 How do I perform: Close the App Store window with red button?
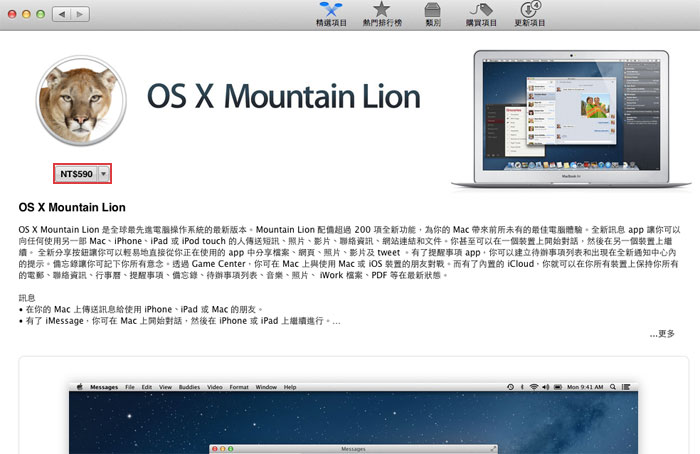tap(12, 14)
